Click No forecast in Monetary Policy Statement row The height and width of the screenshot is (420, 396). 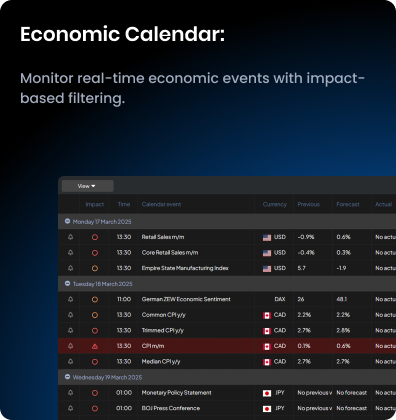point(351,393)
